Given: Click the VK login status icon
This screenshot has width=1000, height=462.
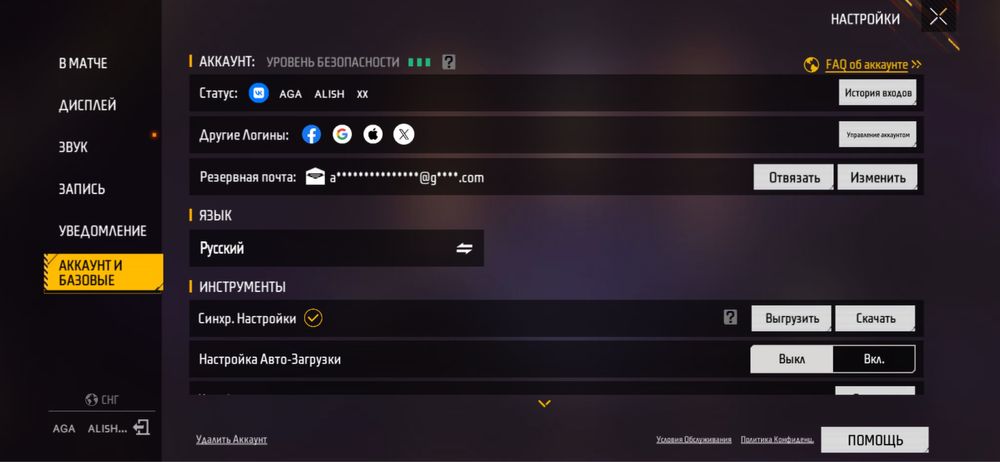Looking at the screenshot, I should click(x=258, y=93).
